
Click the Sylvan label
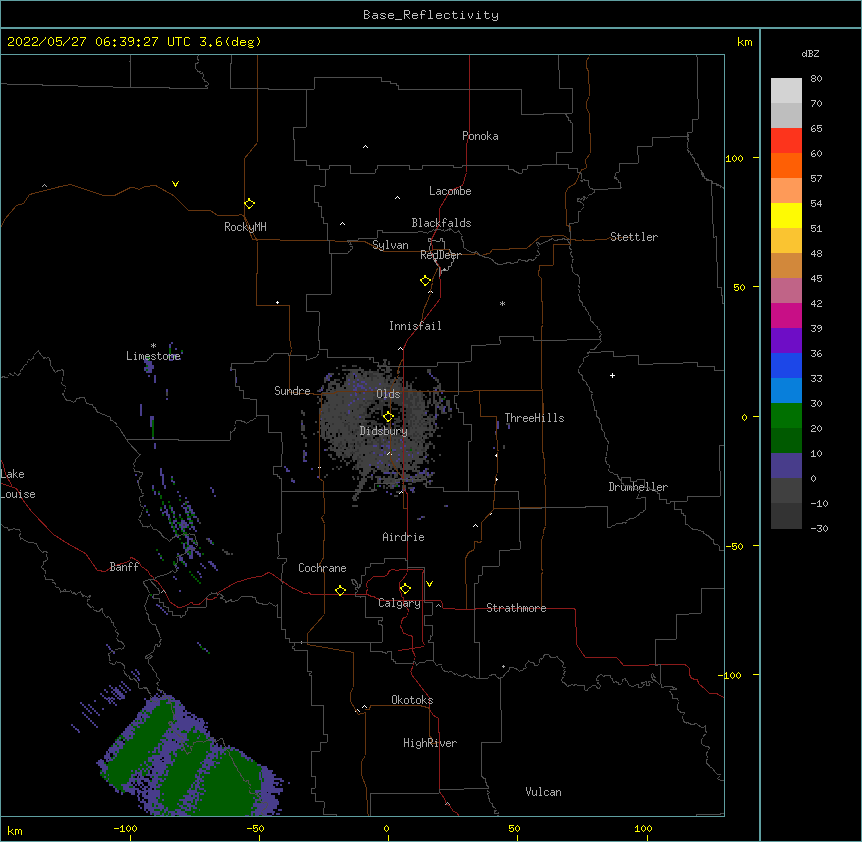390,245
